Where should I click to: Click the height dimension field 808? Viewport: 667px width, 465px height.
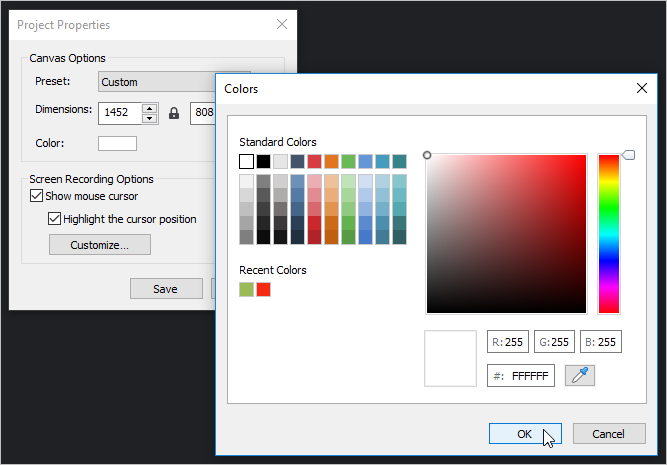coord(203,113)
